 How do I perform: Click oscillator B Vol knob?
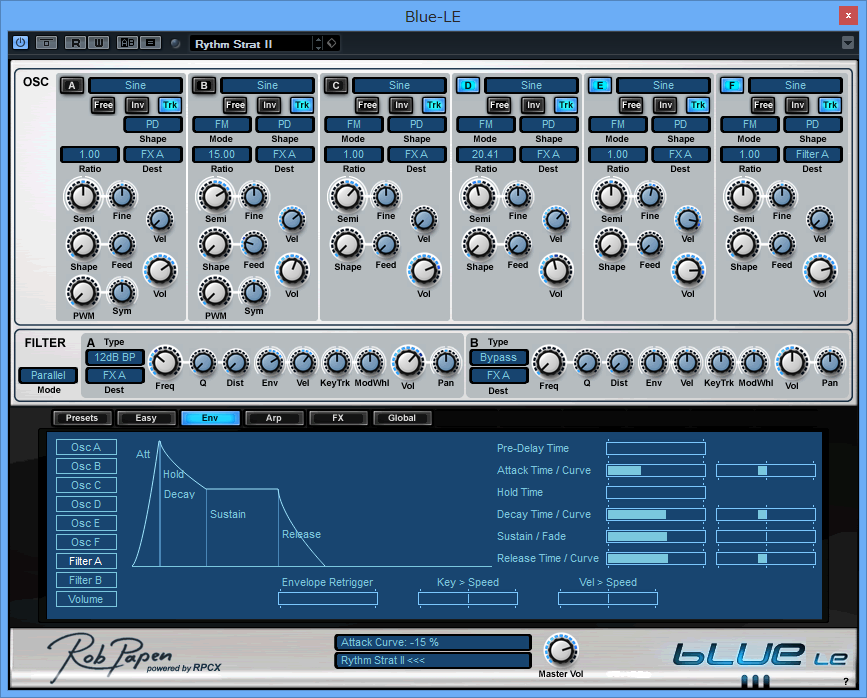[x=292, y=271]
